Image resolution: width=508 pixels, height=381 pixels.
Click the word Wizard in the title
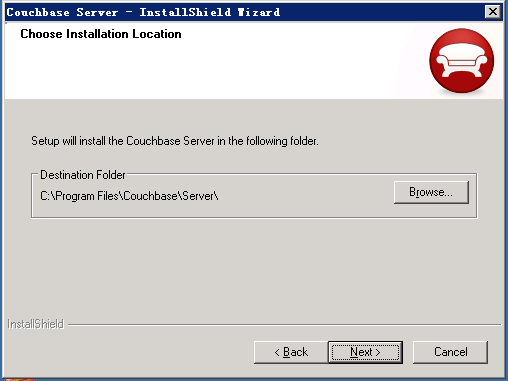point(259,12)
